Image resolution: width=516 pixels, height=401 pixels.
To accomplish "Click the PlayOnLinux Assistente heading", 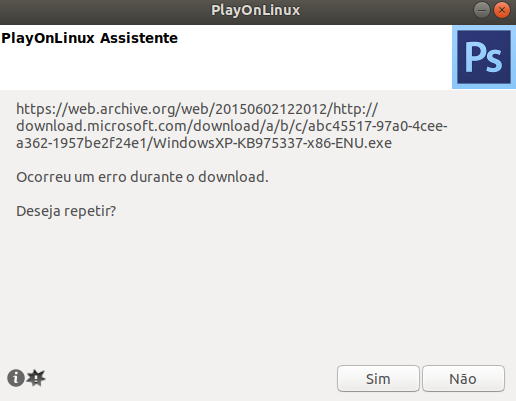I will pos(89,38).
